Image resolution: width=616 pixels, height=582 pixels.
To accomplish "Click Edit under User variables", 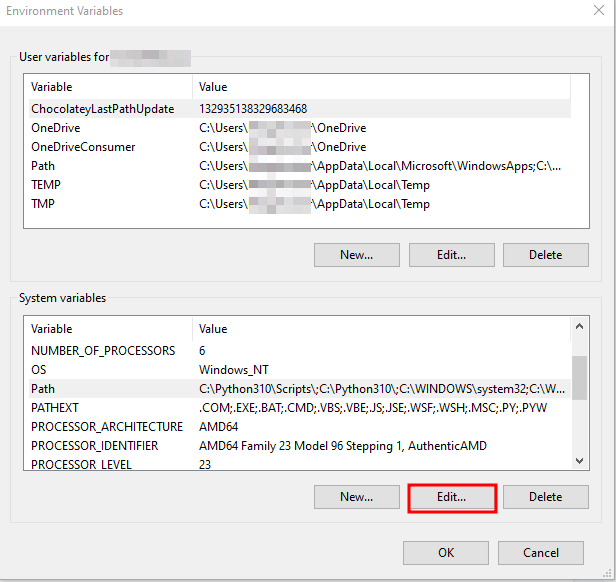I will click(451, 255).
